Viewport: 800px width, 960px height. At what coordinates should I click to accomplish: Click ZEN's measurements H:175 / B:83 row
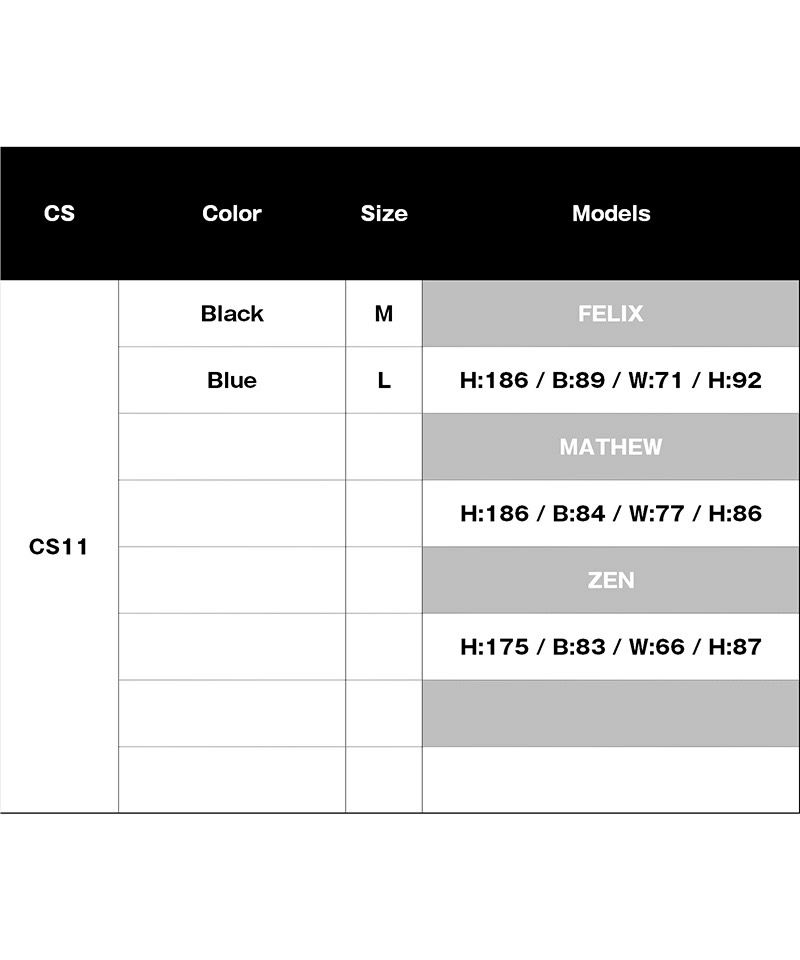610,646
